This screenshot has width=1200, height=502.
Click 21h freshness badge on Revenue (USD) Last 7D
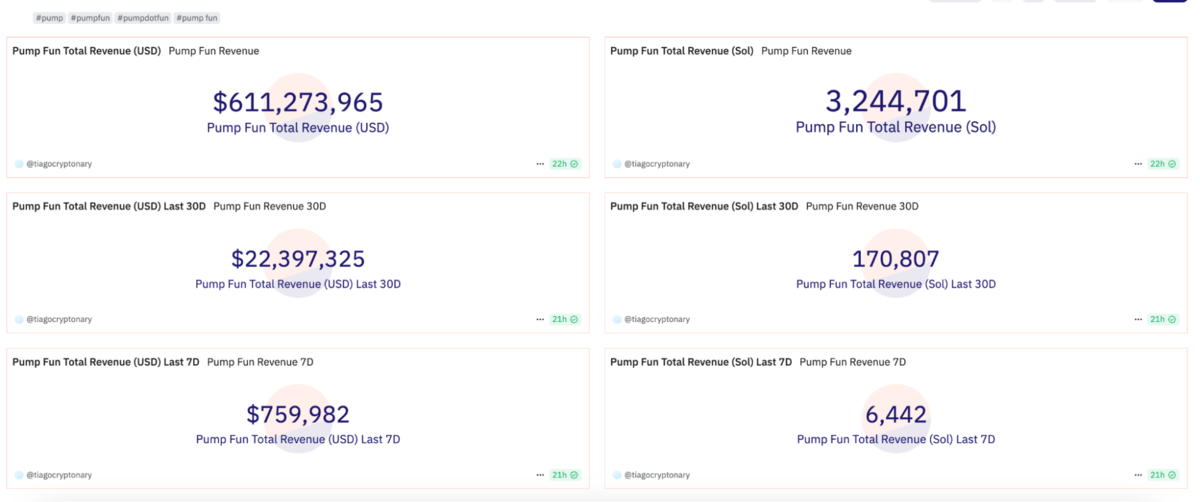pos(565,475)
